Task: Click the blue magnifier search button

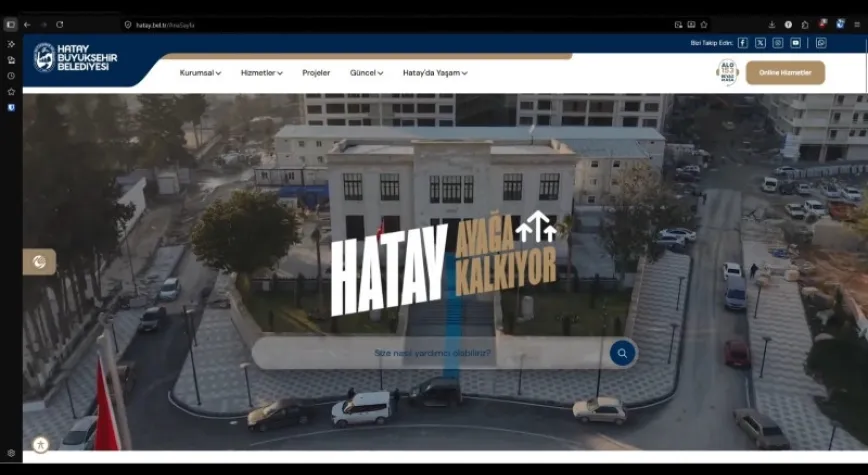Action: click(x=622, y=353)
